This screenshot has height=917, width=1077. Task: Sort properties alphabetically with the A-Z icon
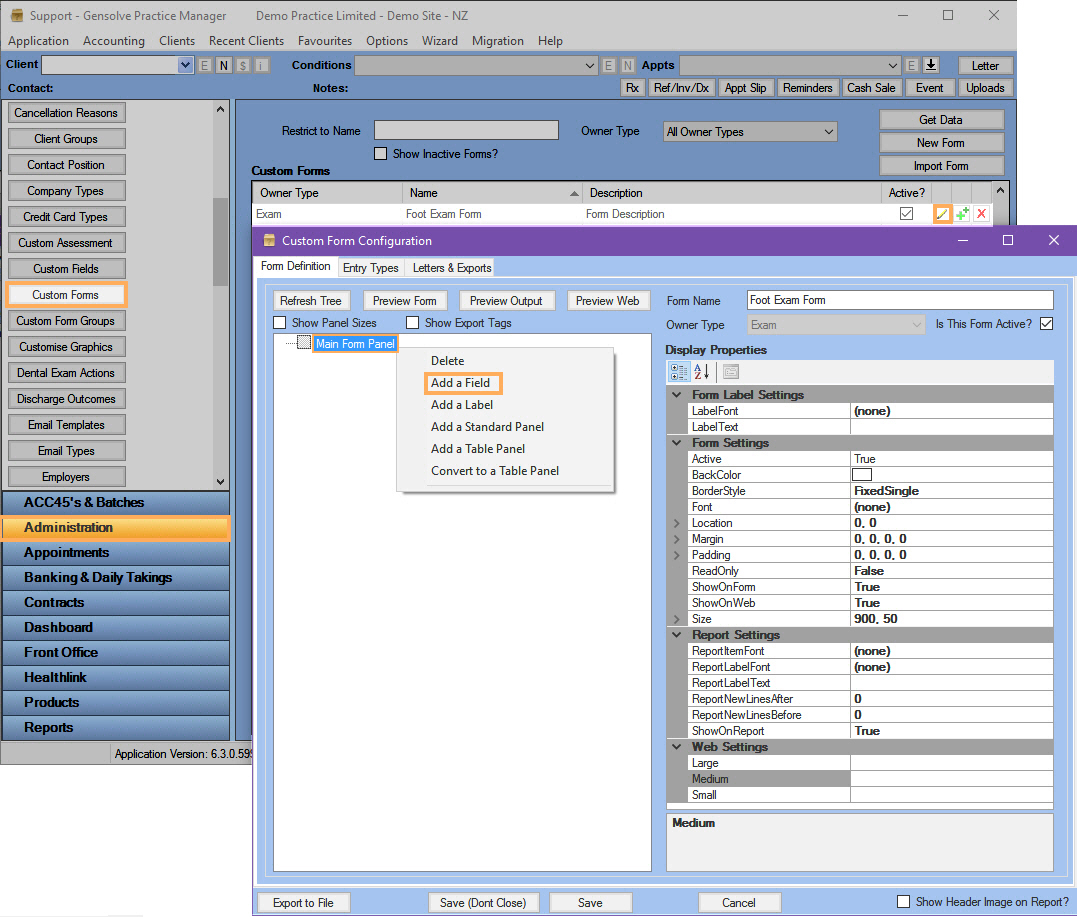click(x=699, y=371)
